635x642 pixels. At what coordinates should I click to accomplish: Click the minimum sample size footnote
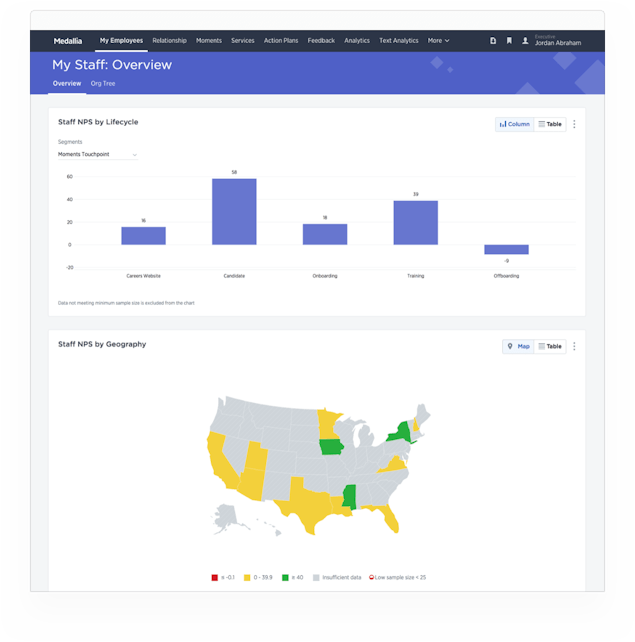click(126, 303)
